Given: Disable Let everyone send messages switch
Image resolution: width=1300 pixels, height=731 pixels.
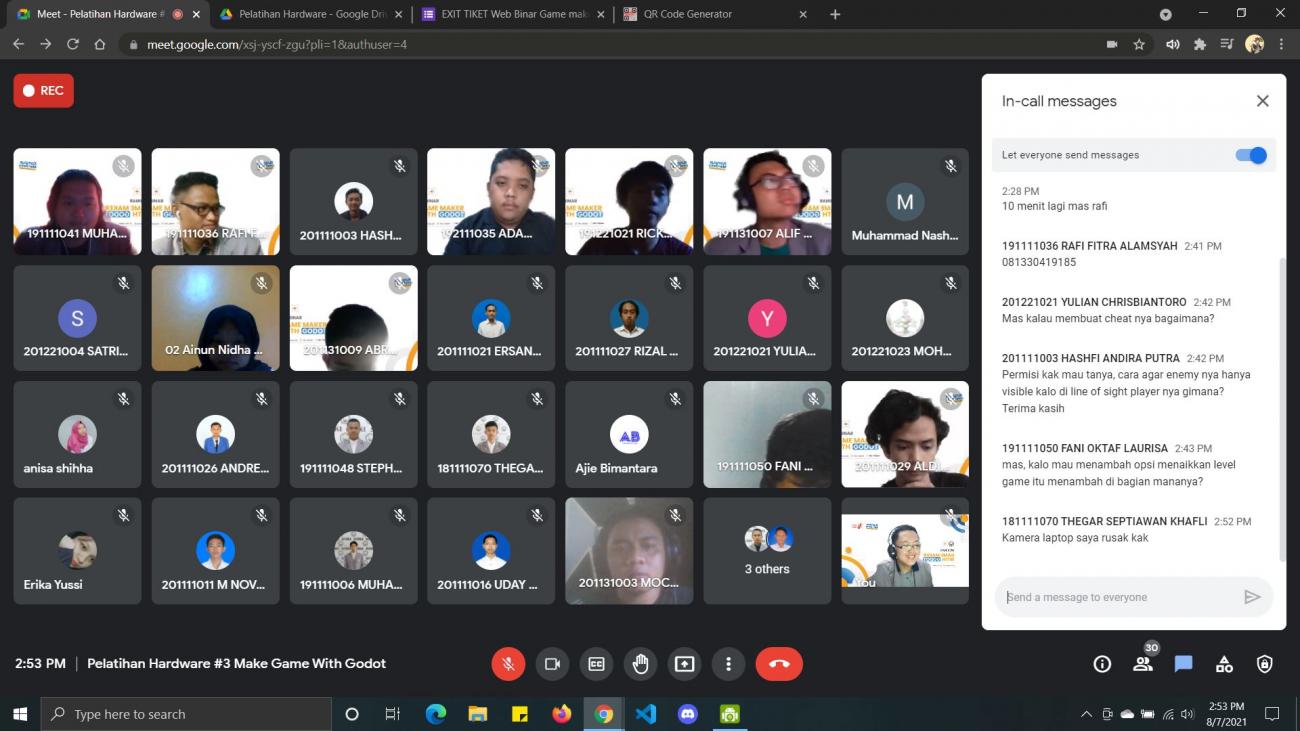Looking at the screenshot, I should coord(1250,155).
